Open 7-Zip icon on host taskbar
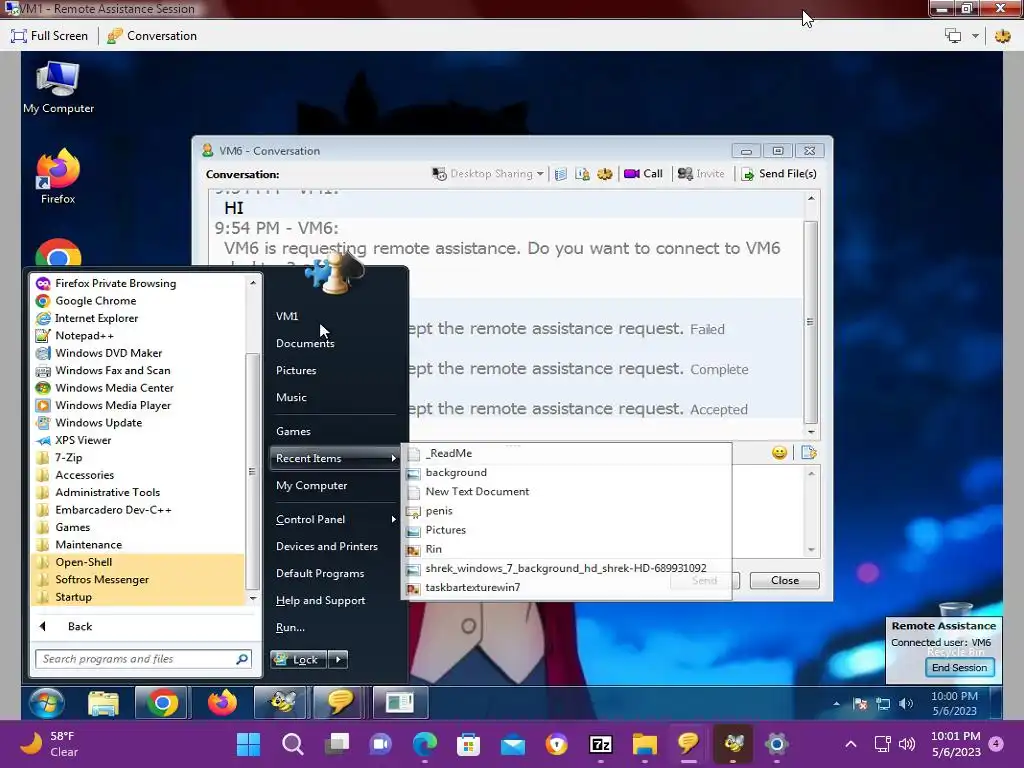The width and height of the screenshot is (1024, 768). tap(600, 744)
